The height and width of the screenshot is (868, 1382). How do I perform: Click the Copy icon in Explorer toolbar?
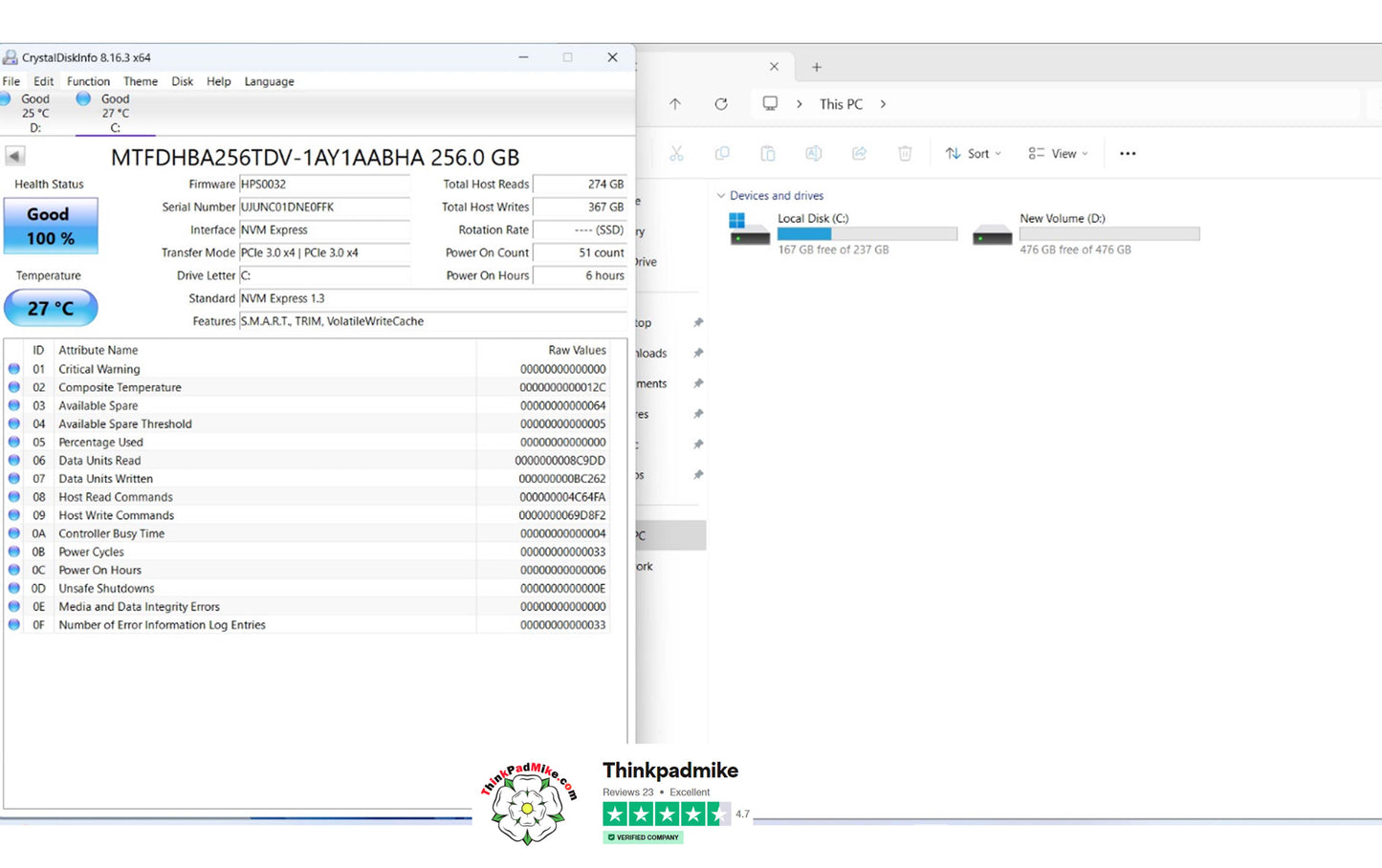(x=722, y=153)
